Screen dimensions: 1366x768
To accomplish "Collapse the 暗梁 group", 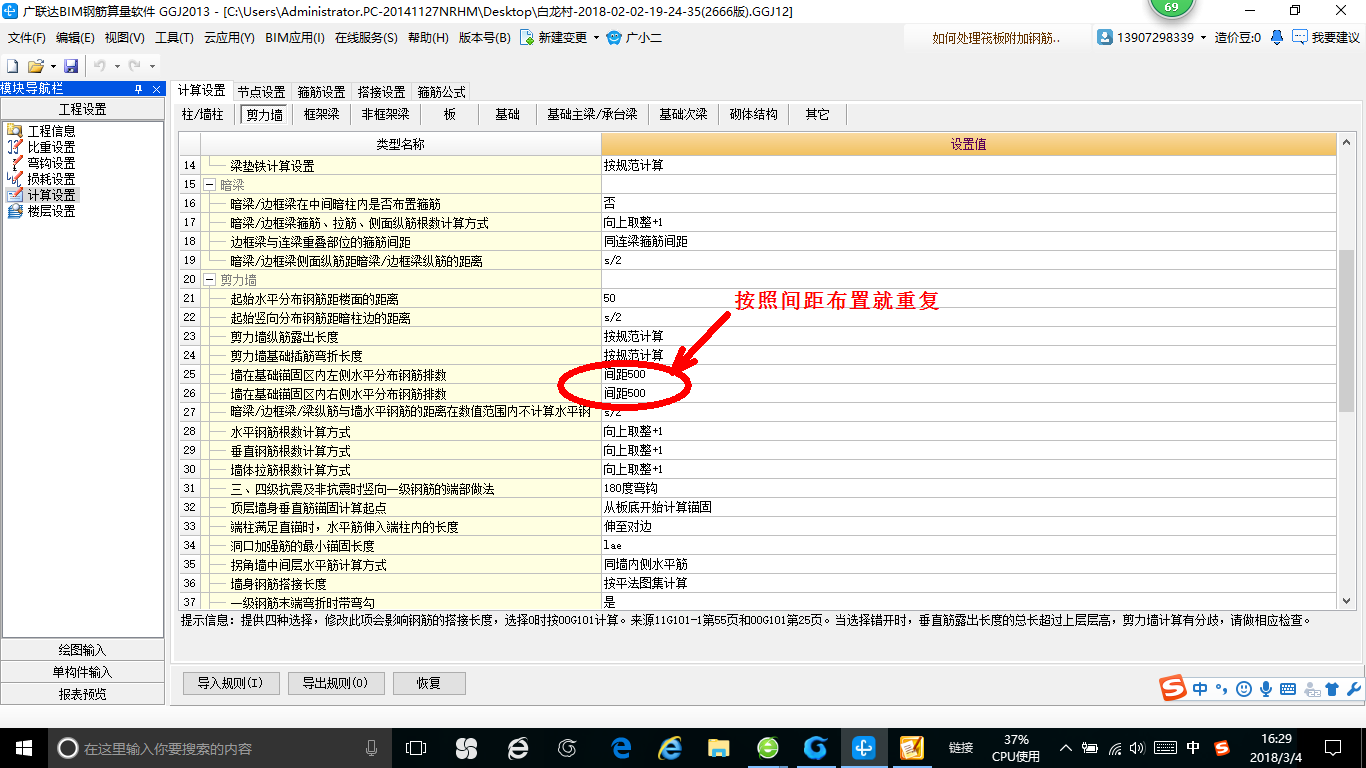I will tap(210, 185).
